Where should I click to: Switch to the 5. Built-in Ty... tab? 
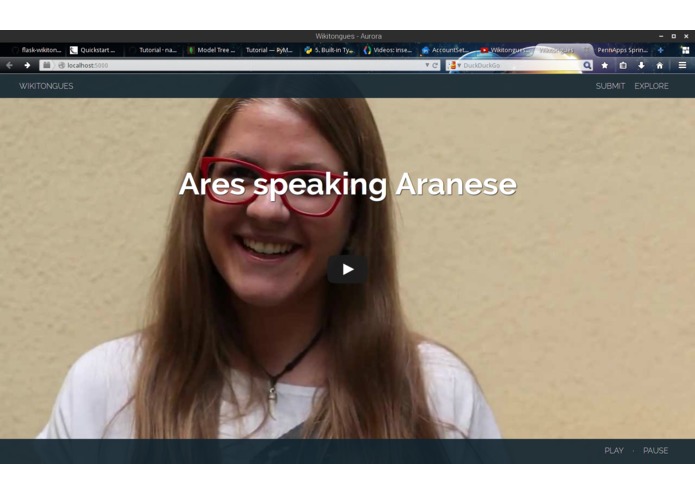tap(329, 50)
